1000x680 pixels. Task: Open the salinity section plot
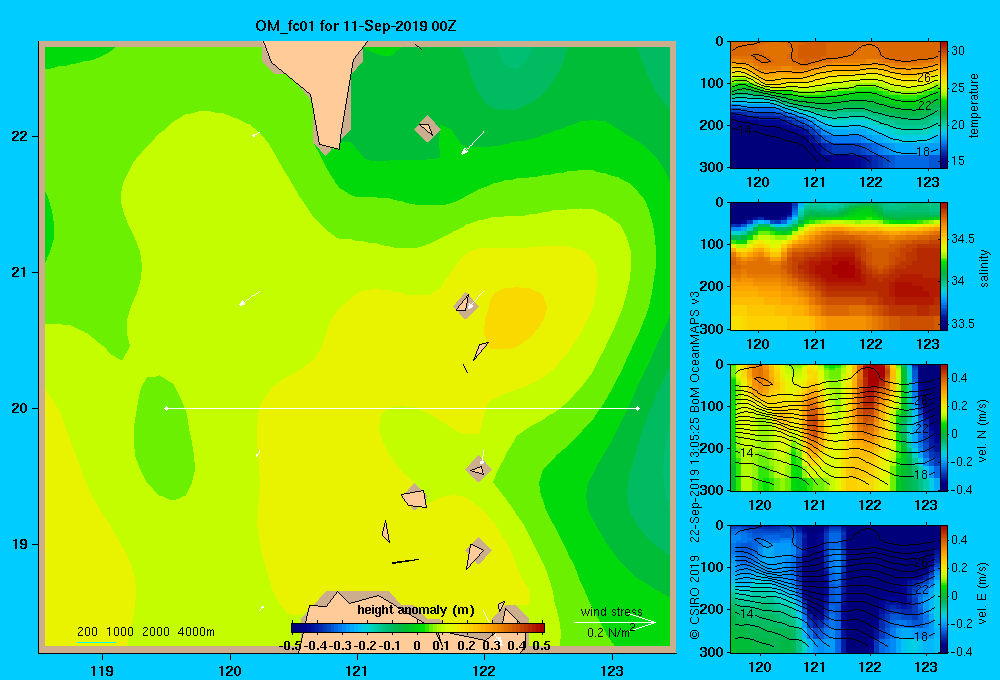pos(835,266)
